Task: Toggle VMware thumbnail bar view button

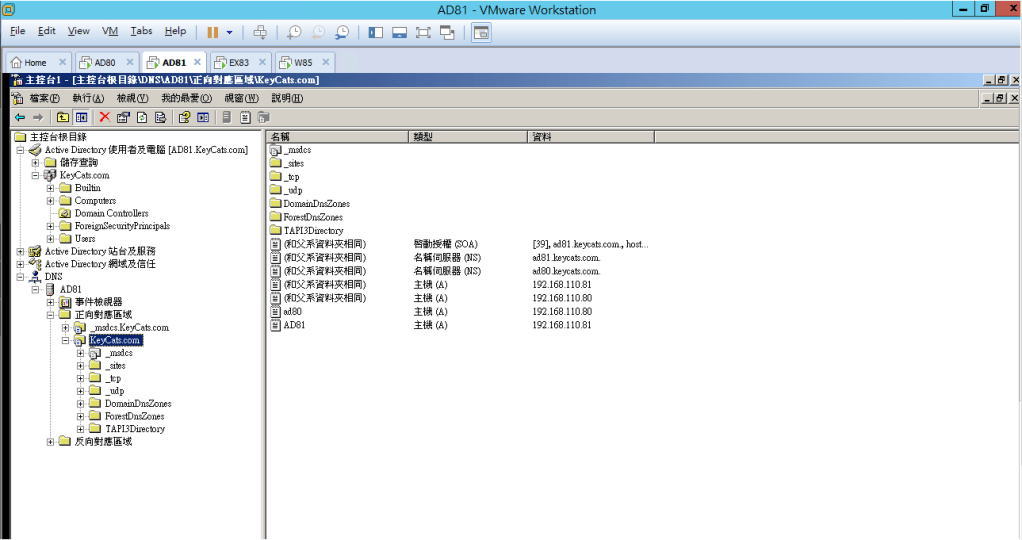Action: click(x=399, y=32)
